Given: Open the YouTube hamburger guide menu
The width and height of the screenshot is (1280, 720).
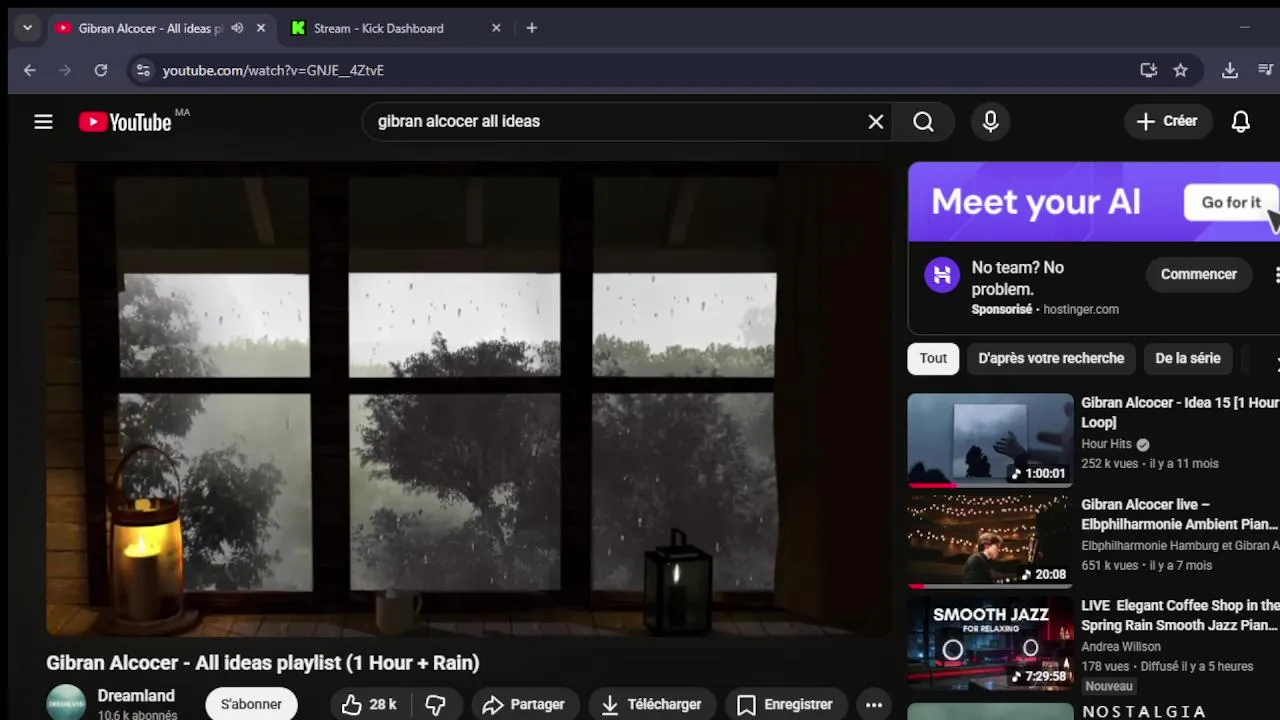Looking at the screenshot, I should 43,122.
